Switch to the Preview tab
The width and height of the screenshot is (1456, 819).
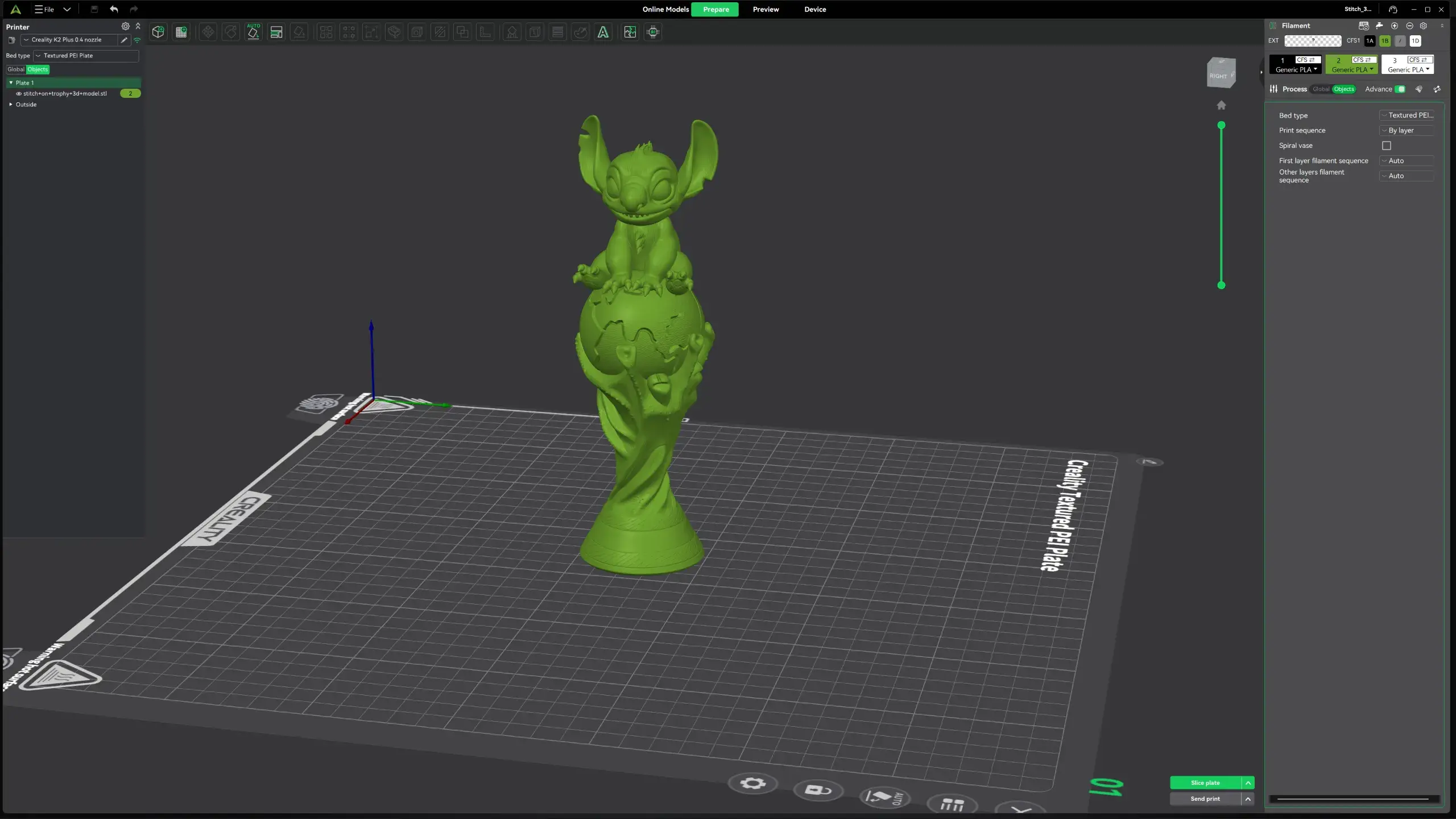tap(766, 9)
